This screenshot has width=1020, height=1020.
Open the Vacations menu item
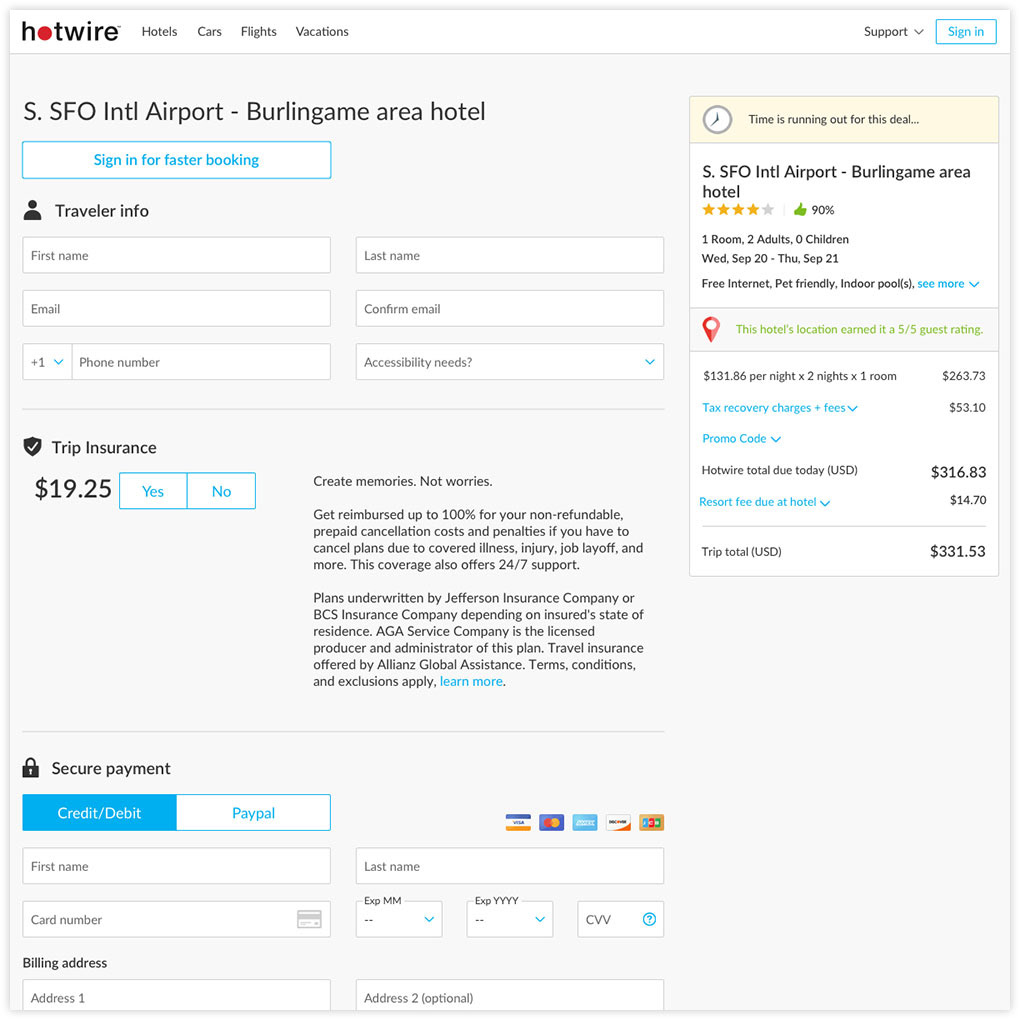tap(322, 32)
